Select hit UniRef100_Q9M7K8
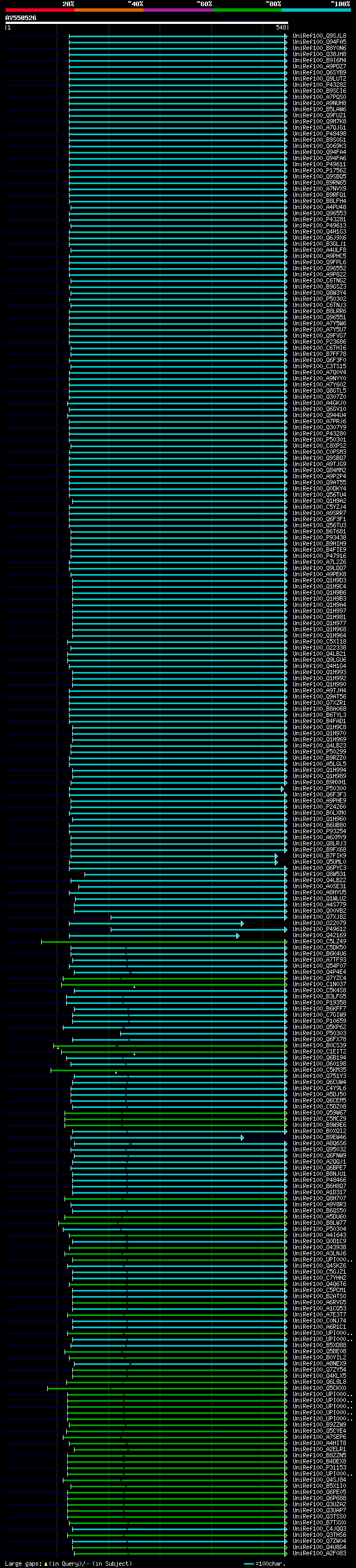 pyautogui.click(x=319, y=122)
